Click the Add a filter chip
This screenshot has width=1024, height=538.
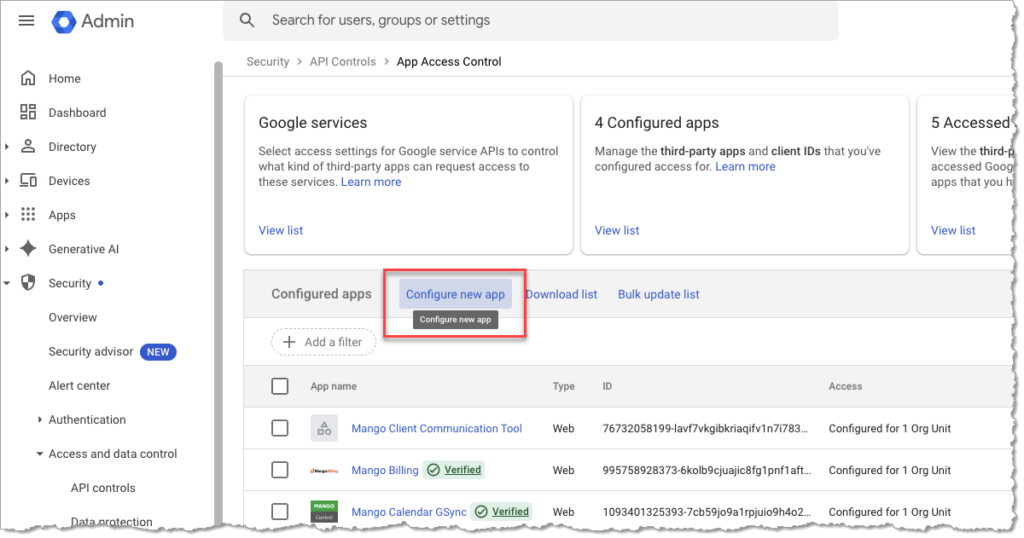click(x=324, y=341)
